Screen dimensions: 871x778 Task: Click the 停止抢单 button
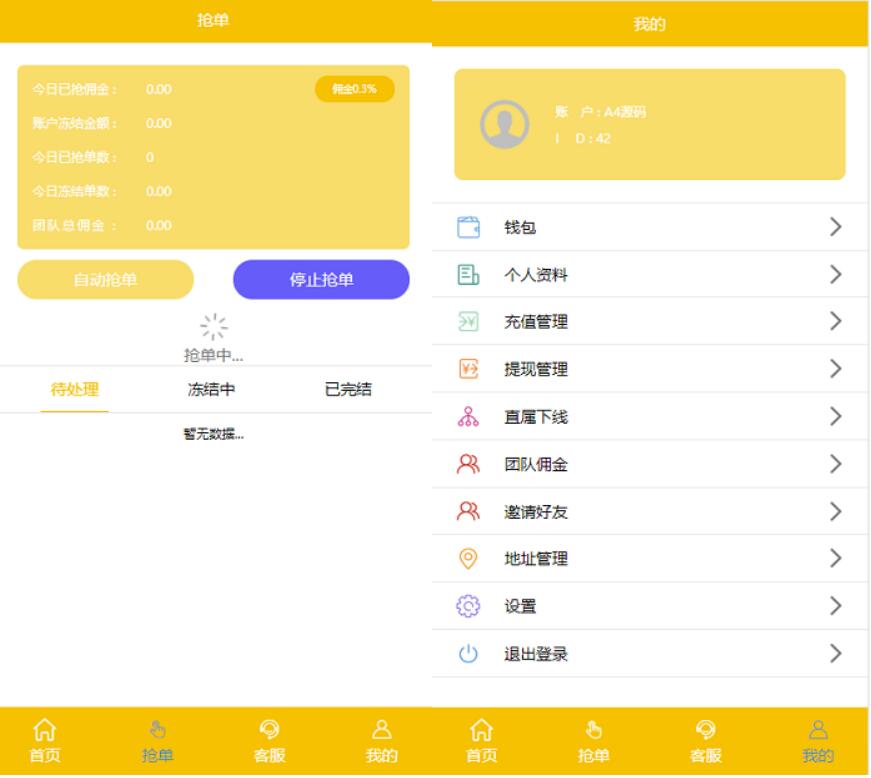(x=321, y=279)
